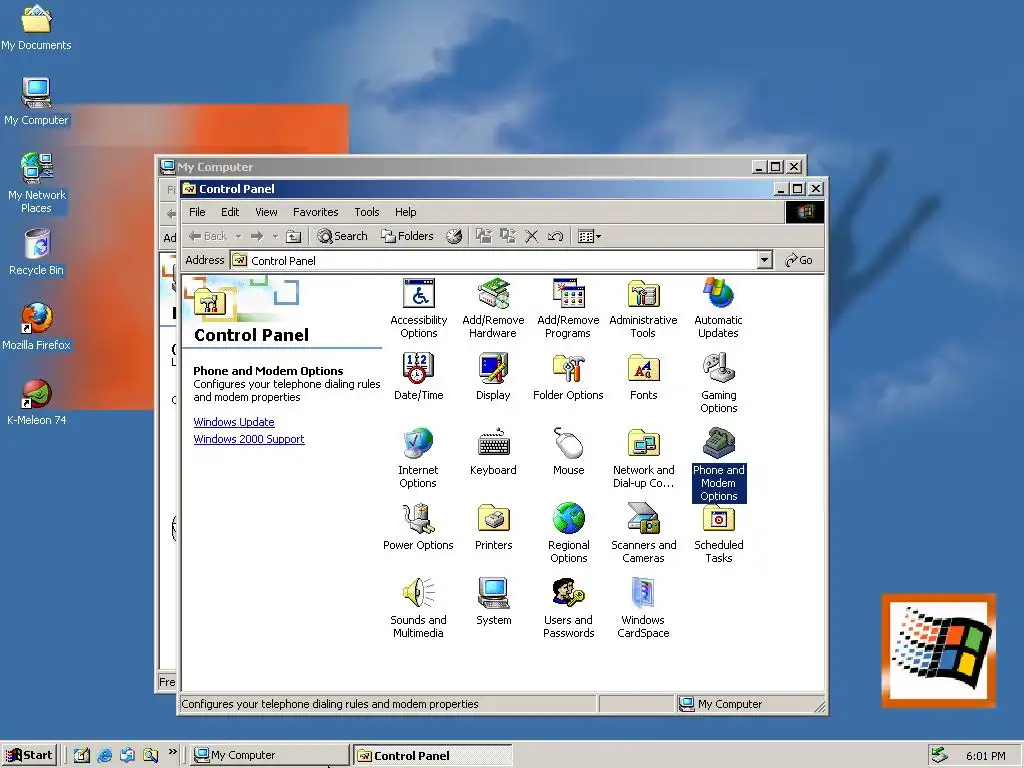Select K-Meleon 74 desktop shortcut
Screen dimensions: 1024x768
[x=37, y=402]
